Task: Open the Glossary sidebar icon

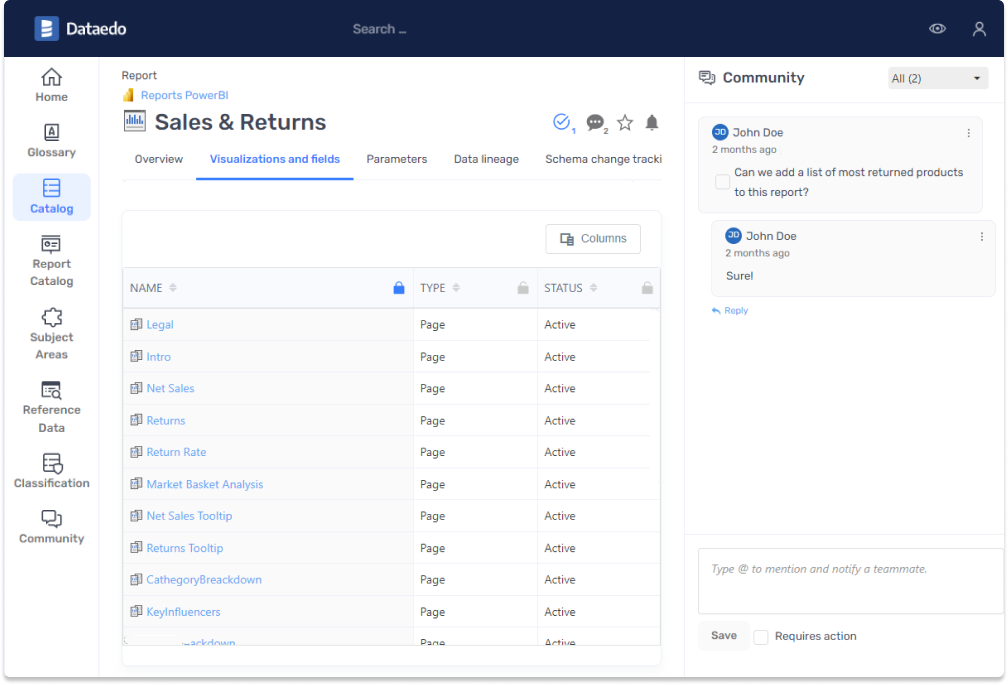Action: point(52,133)
